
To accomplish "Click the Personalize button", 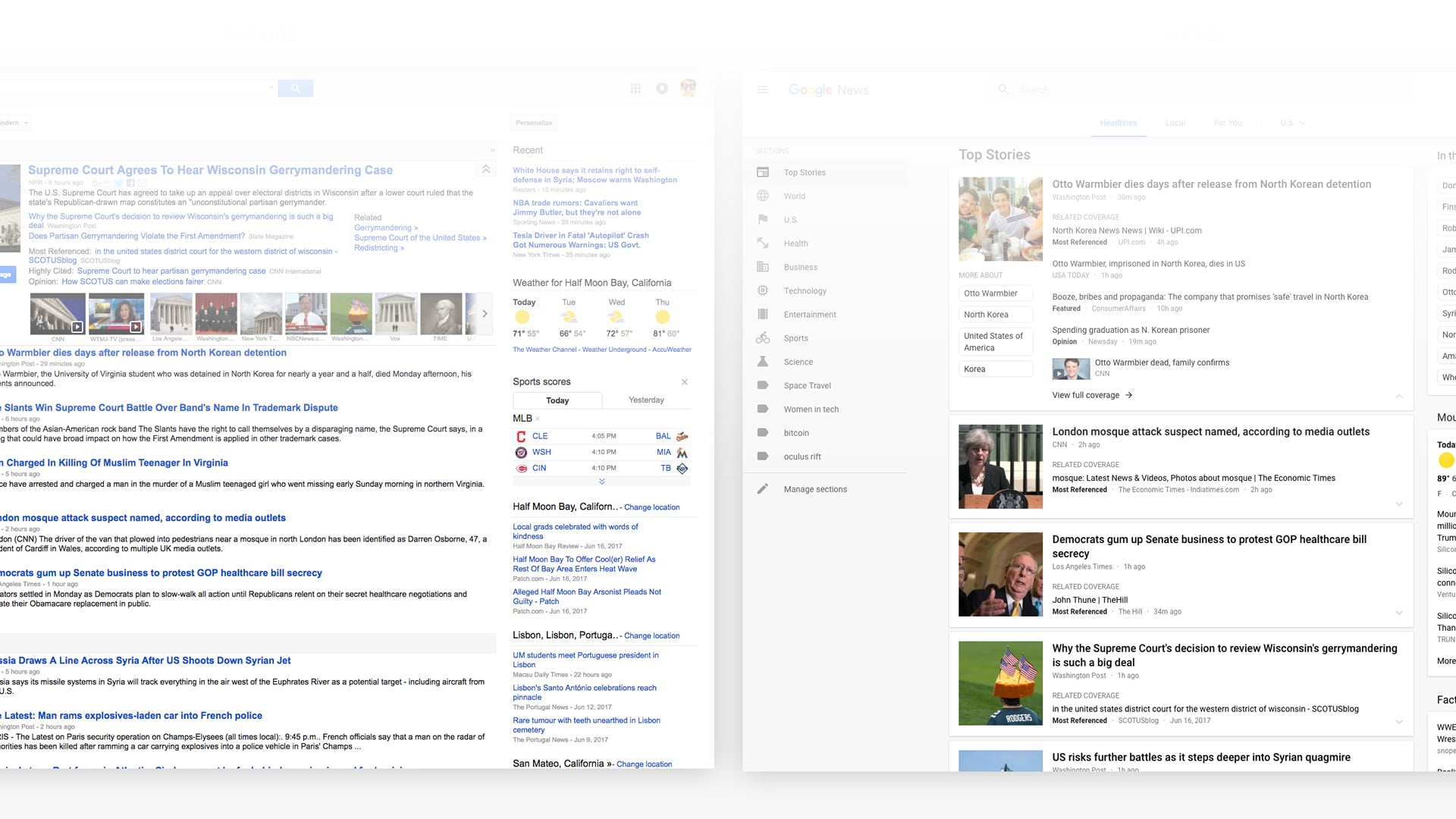I will [x=534, y=123].
